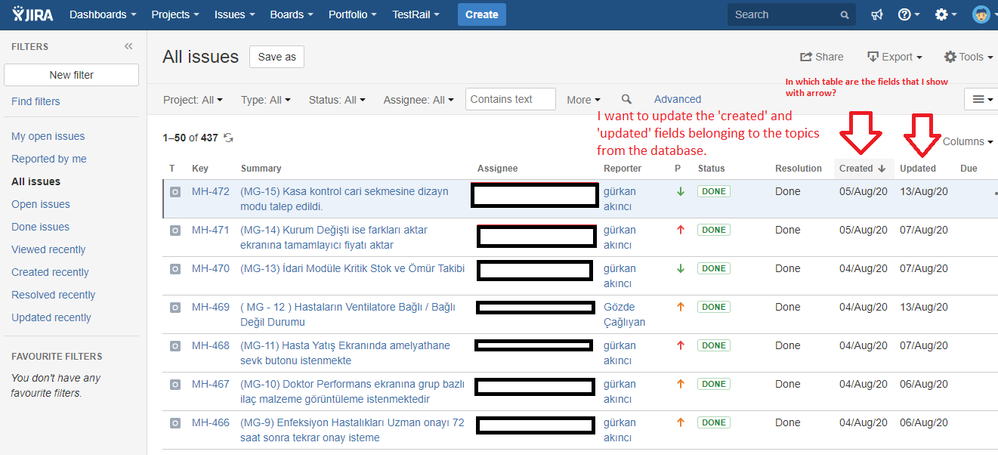Open the view layout switcher icon

click(x=981, y=99)
